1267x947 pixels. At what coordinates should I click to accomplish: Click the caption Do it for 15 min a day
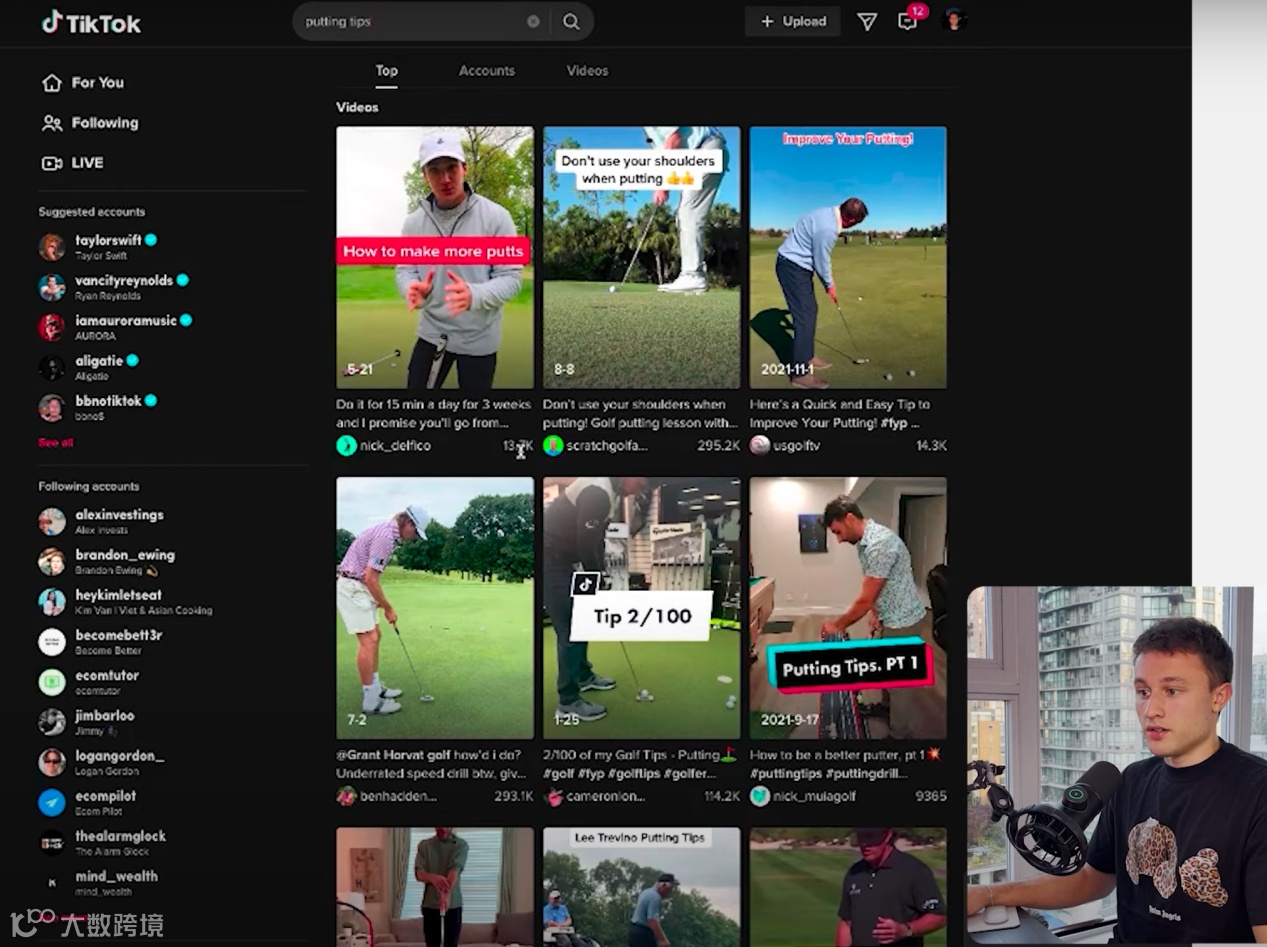coord(434,414)
